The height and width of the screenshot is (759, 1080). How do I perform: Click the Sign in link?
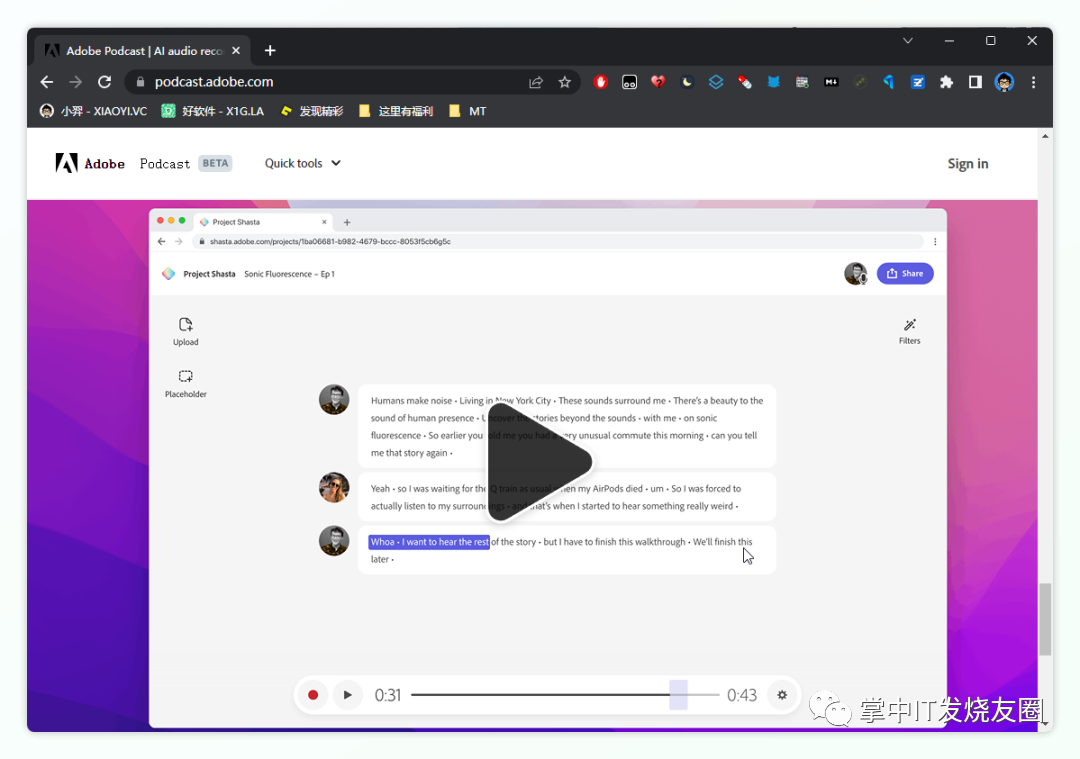(967, 164)
